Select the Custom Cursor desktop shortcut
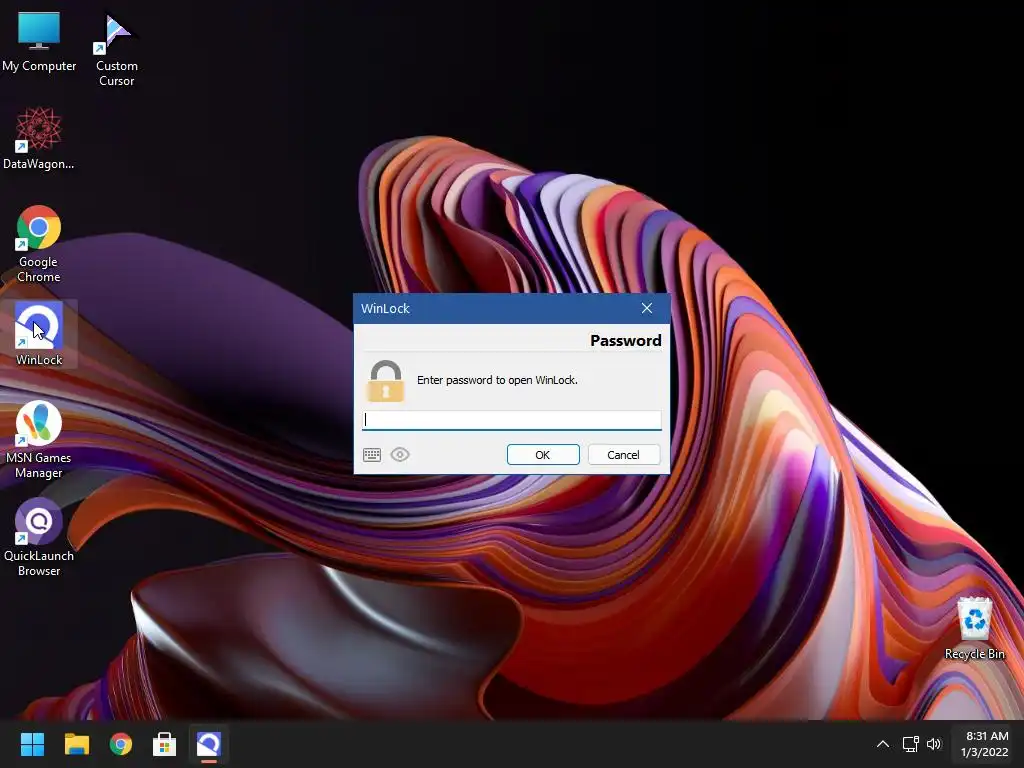Viewport: 1024px width, 768px height. 116,50
